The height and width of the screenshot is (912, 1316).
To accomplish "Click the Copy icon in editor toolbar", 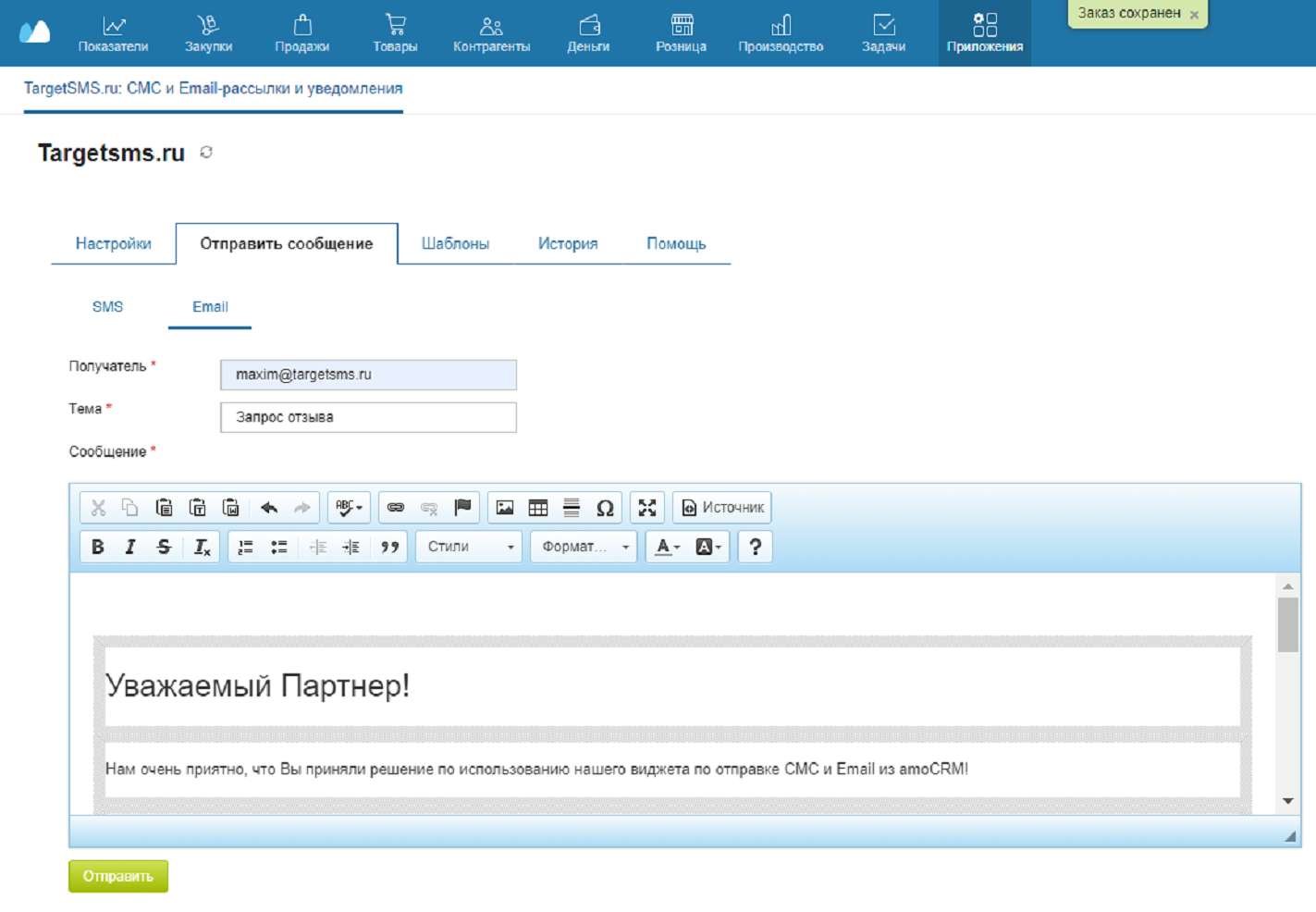I will 130,508.
